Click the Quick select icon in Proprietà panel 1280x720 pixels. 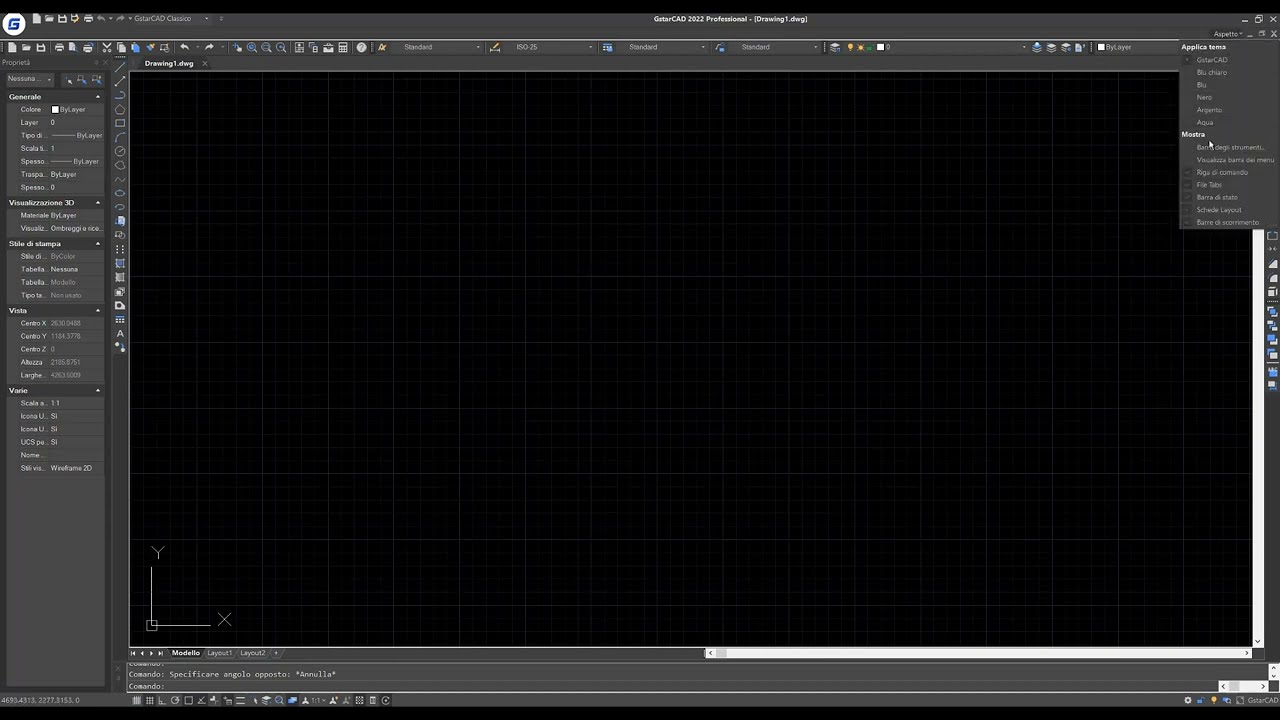(x=96, y=79)
